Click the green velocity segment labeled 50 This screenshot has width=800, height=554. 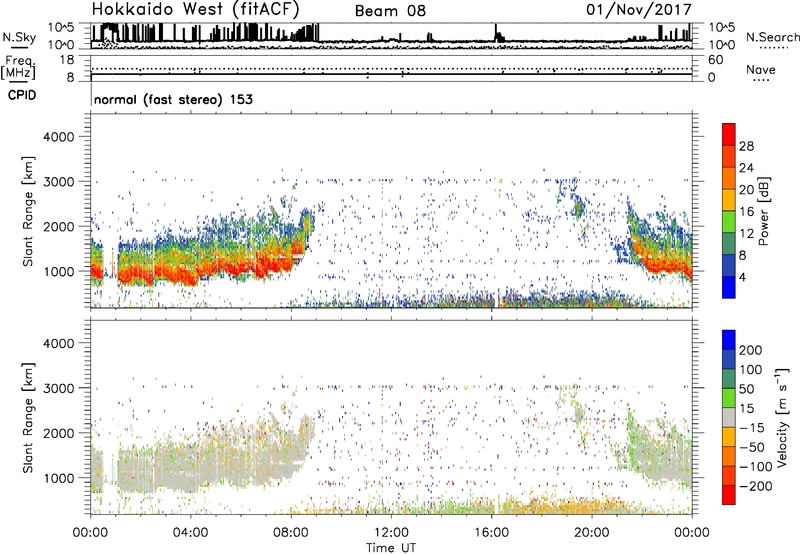(x=729, y=398)
